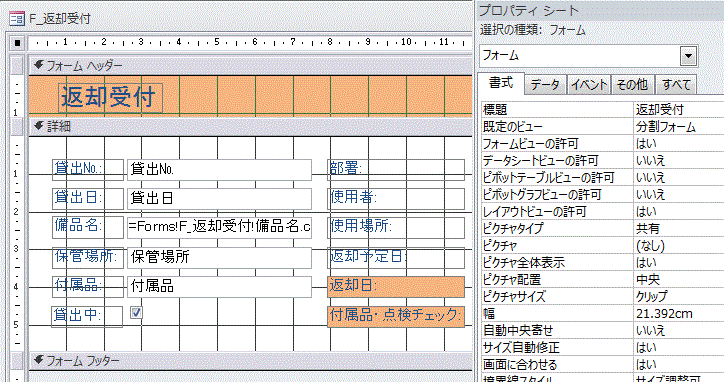Select the orange 返却日 label
The width and height of the screenshot is (724, 382).
396,287
